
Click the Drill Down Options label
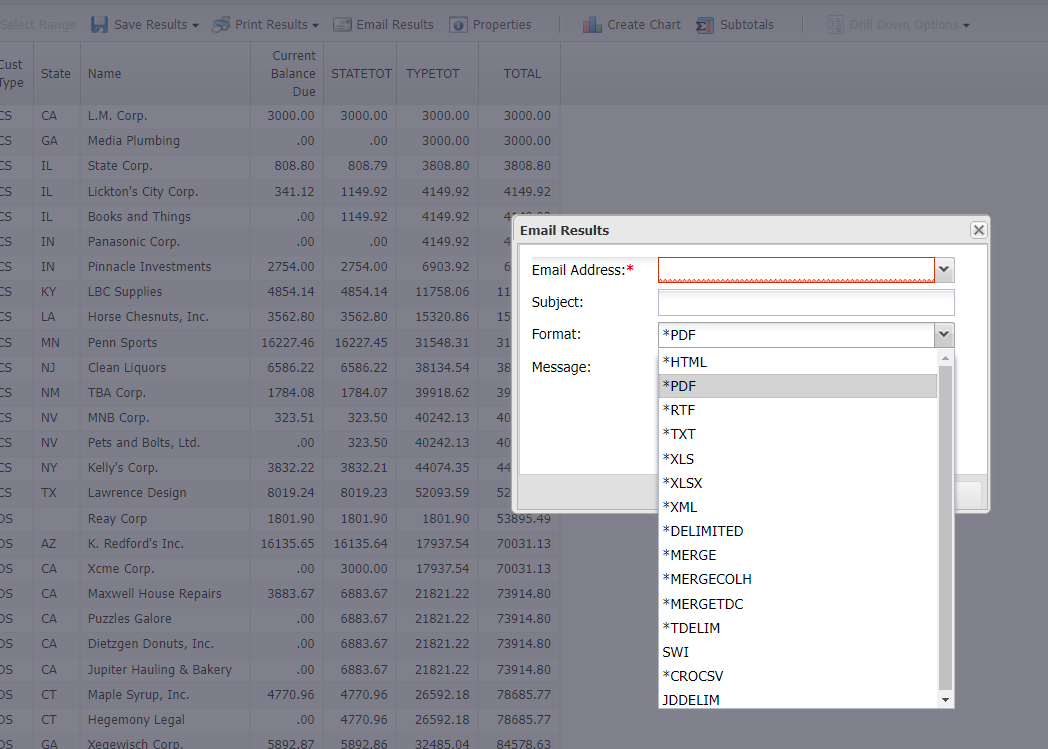click(904, 25)
